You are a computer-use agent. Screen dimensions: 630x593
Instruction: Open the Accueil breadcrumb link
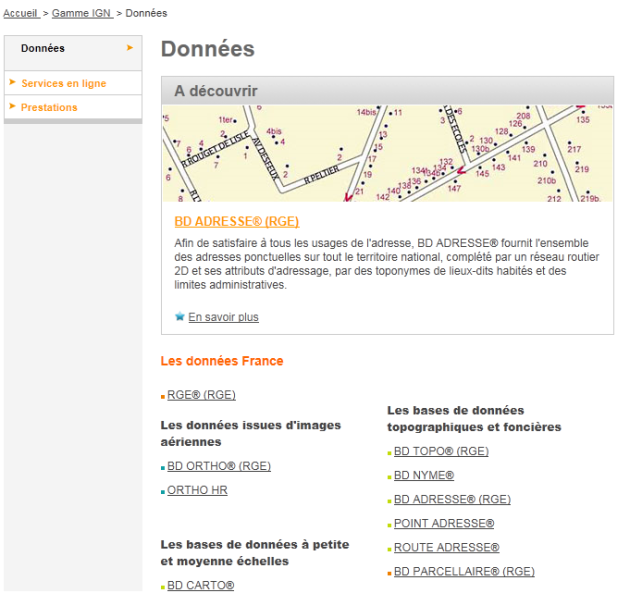click(21, 13)
